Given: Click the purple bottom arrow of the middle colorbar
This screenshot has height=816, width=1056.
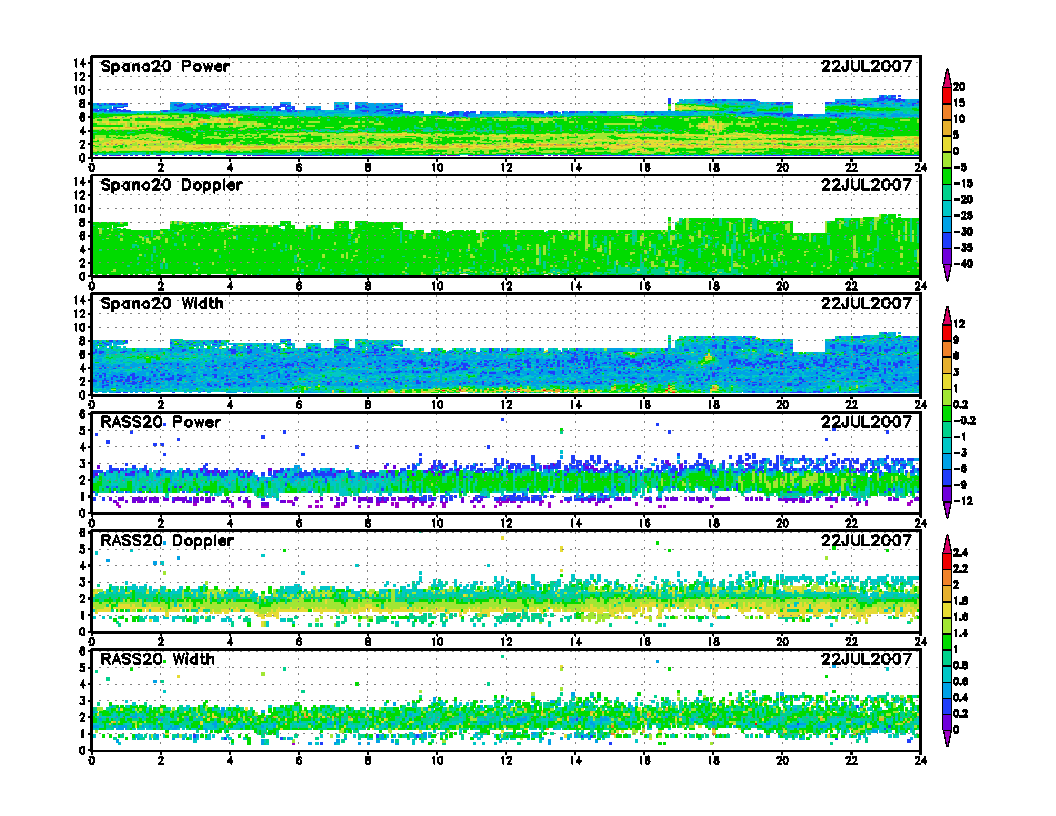Looking at the screenshot, I should pyautogui.click(x=947, y=510).
